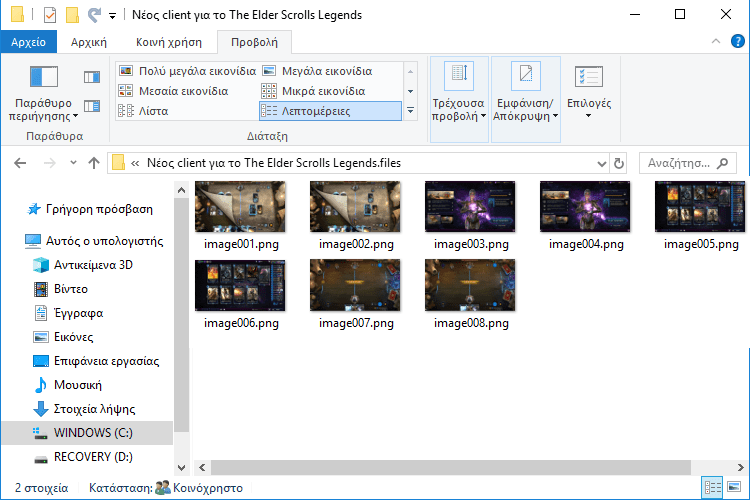Open the Βίντεο folder
The width and height of the screenshot is (750, 500).
point(61,289)
